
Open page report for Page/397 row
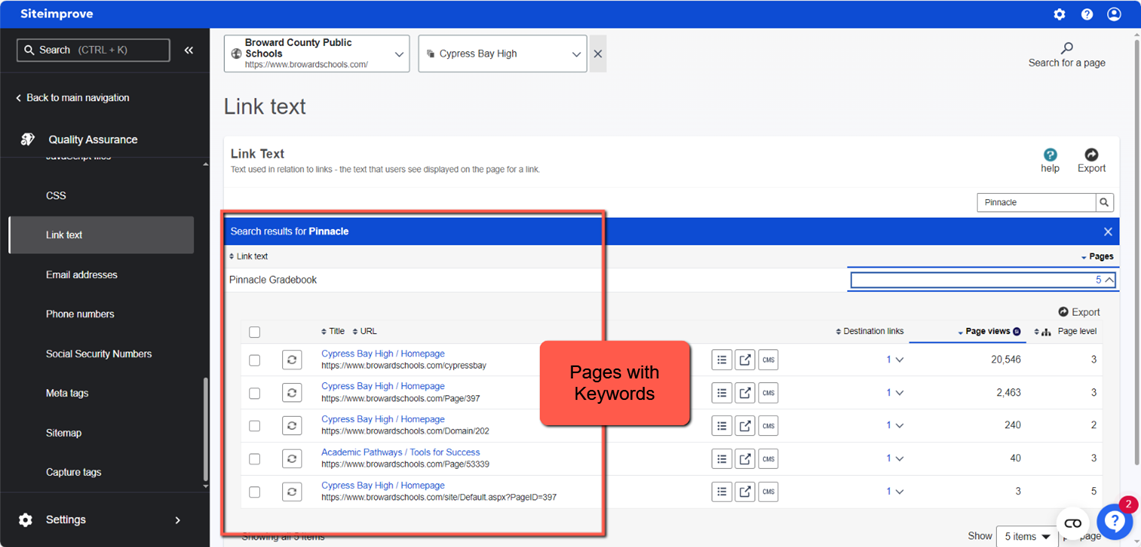pyautogui.click(x=721, y=392)
